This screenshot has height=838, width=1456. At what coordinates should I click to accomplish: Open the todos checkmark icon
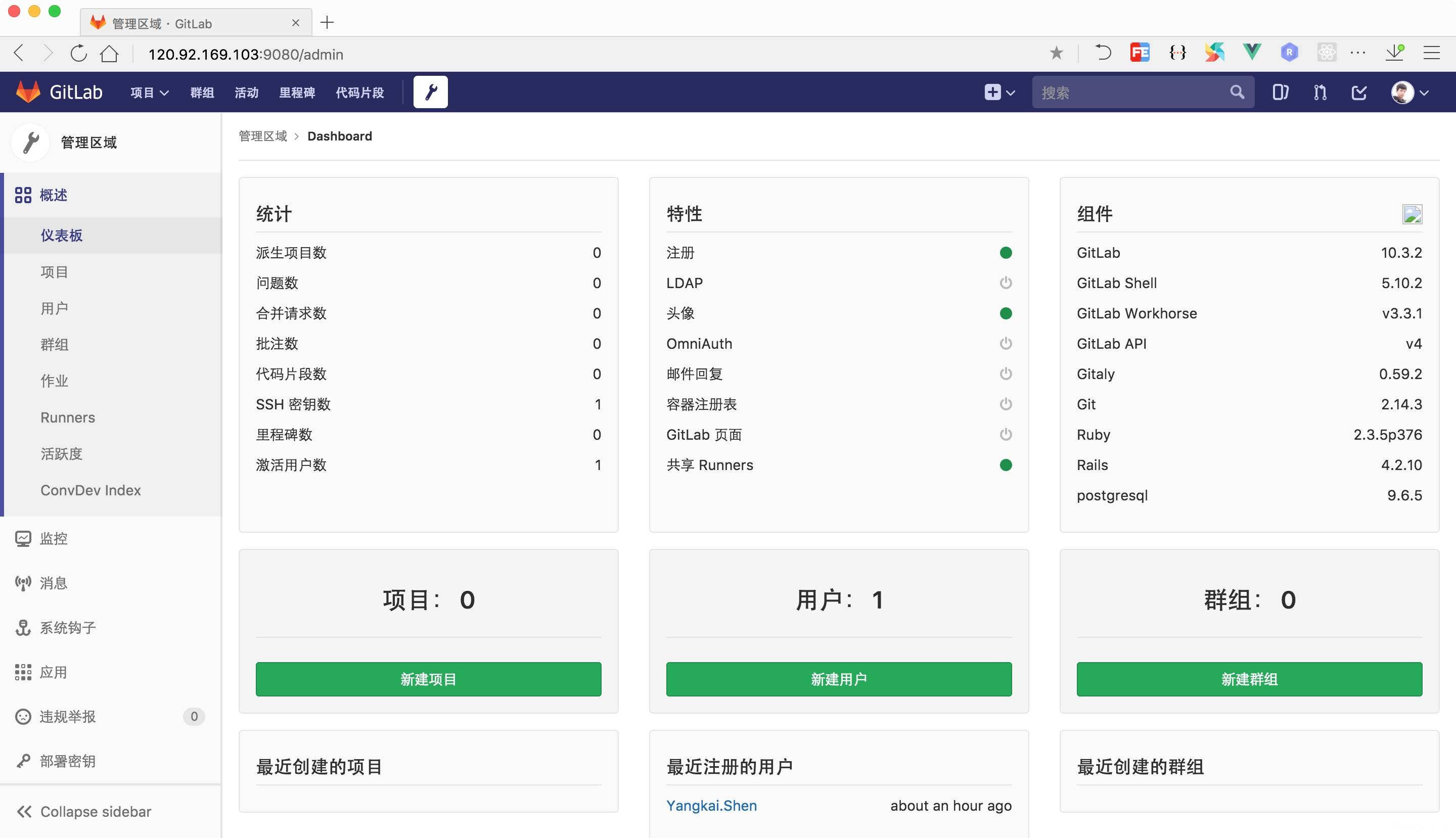point(1359,92)
